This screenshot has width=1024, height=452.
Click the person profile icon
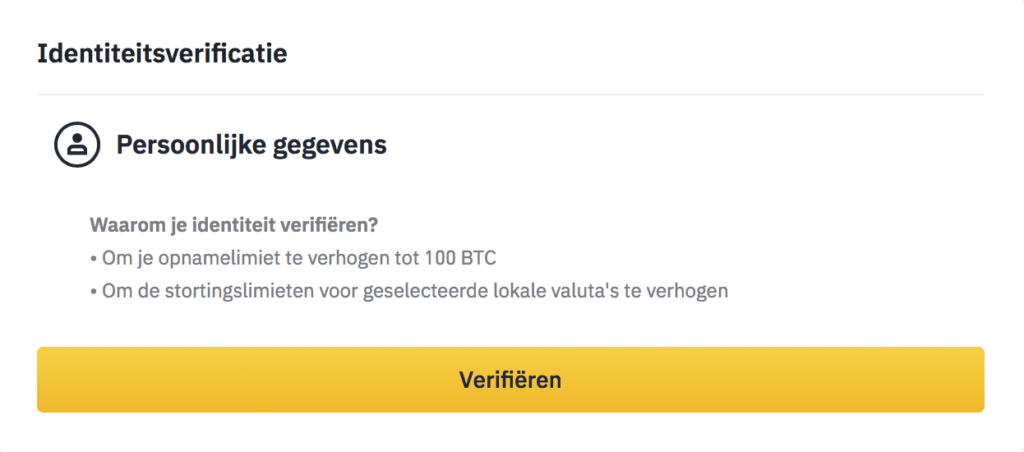[77, 145]
